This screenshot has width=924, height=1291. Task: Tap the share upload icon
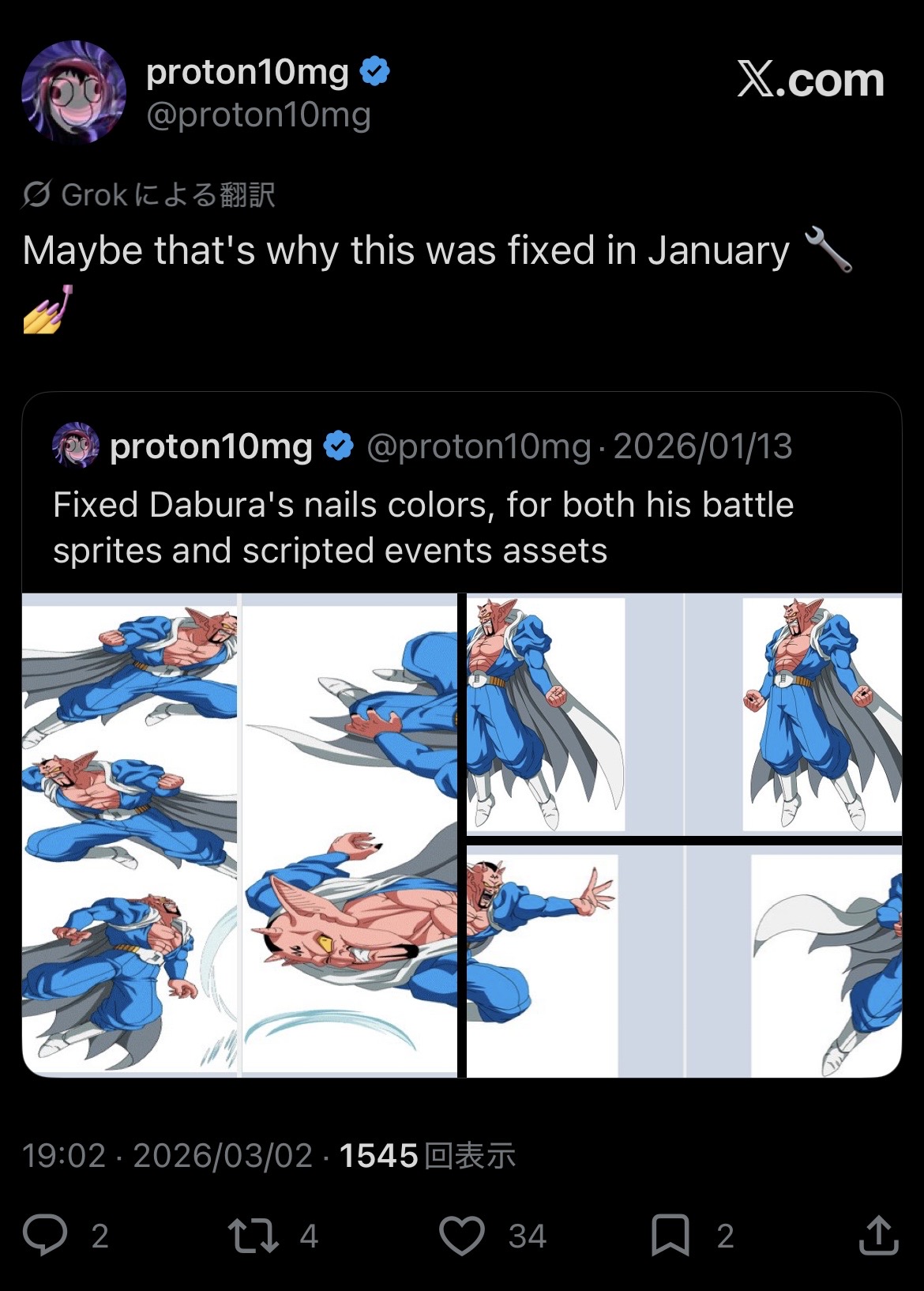coord(878,1236)
